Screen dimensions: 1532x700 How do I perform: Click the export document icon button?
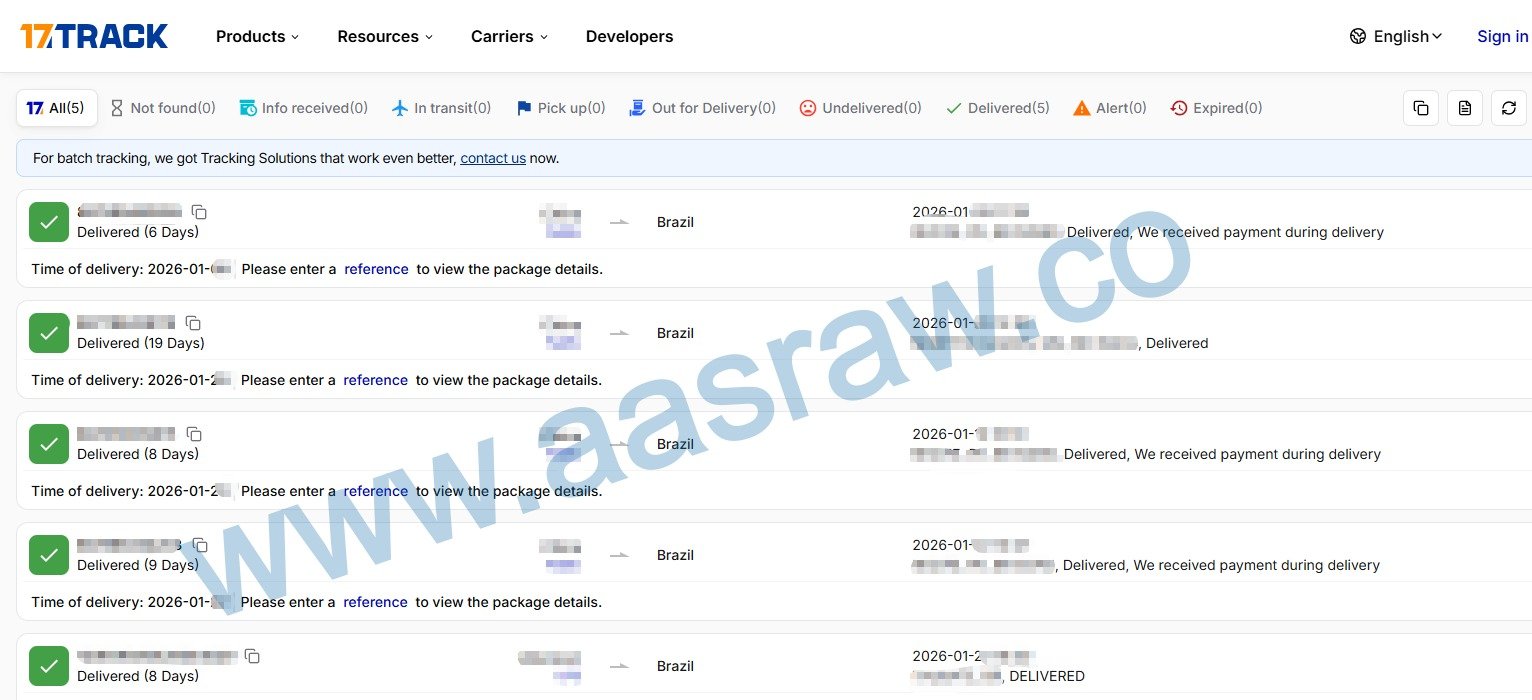tap(1464, 108)
